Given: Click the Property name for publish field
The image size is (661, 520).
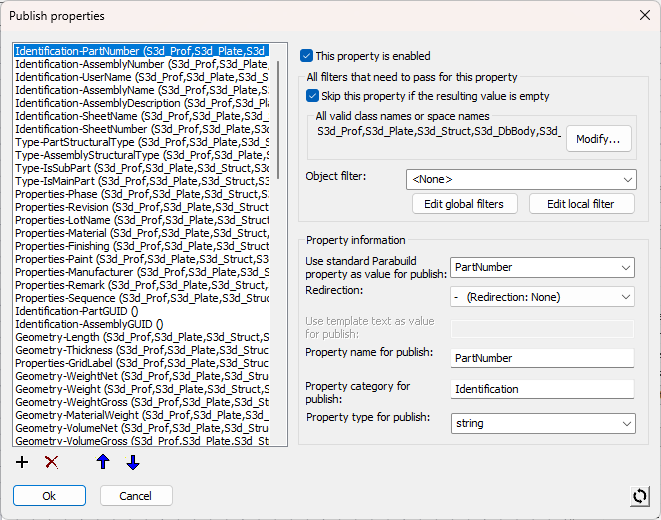Looking at the screenshot, I should tap(542, 358).
